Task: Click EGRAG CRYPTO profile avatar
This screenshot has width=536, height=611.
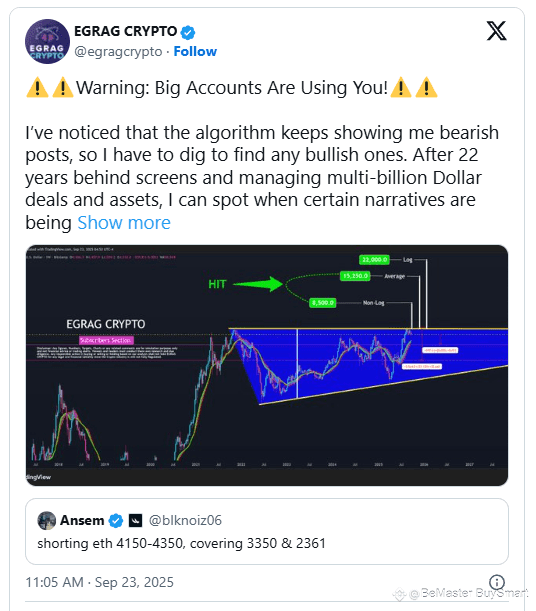Action: (48, 41)
